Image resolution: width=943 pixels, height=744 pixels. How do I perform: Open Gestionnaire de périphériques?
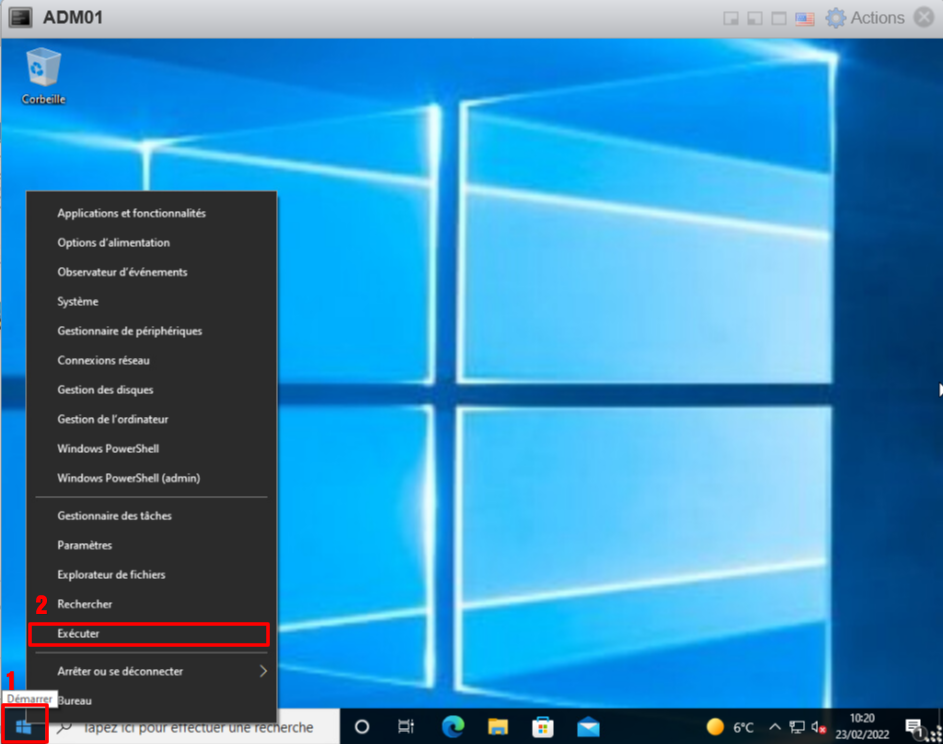[129, 331]
